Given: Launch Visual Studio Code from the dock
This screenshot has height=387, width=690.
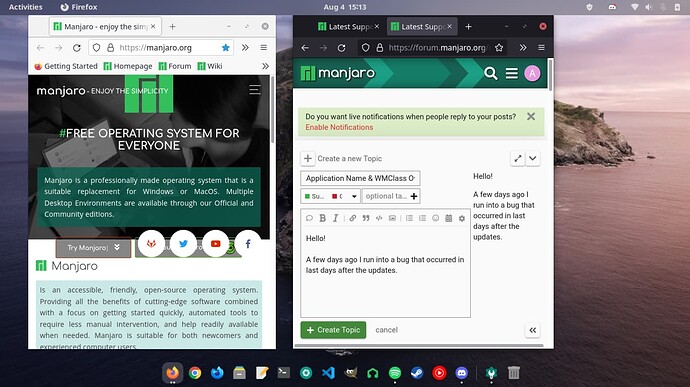Looking at the screenshot, I should [328, 373].
